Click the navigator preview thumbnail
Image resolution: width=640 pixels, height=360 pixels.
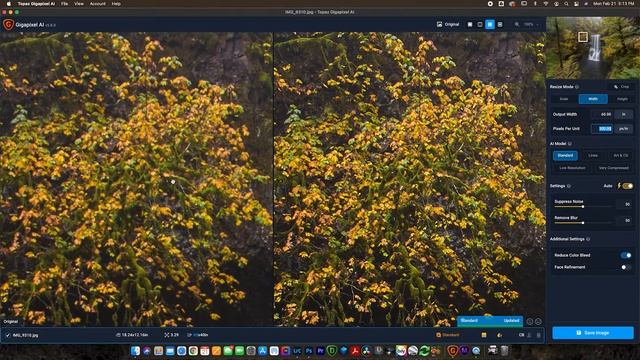593,48
